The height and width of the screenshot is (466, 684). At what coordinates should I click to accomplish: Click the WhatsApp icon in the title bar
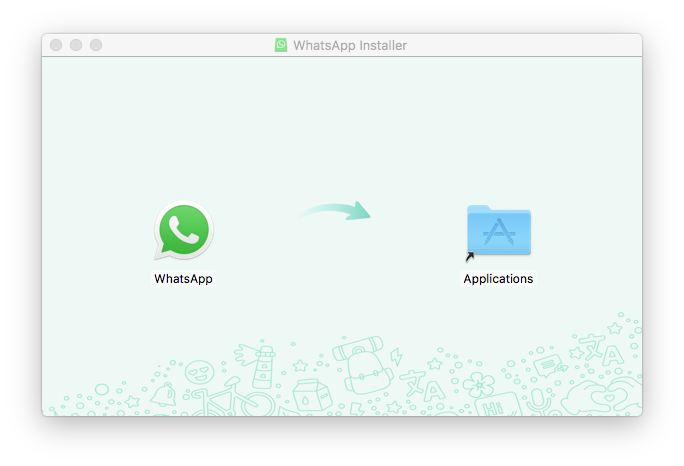click(x=281, y=45)
